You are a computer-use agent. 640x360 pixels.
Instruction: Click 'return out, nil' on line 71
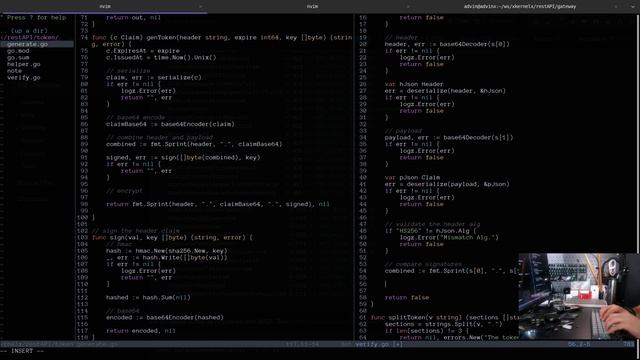(x=133, y=18)
